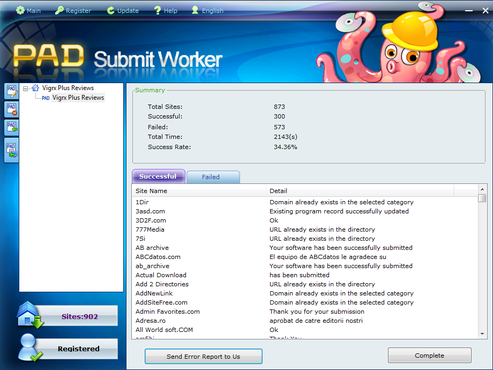Click the submit PAD file sidebar icon
Image resolution: width=493 pixels, height=370 pixels.
click(x=12, y=128)
